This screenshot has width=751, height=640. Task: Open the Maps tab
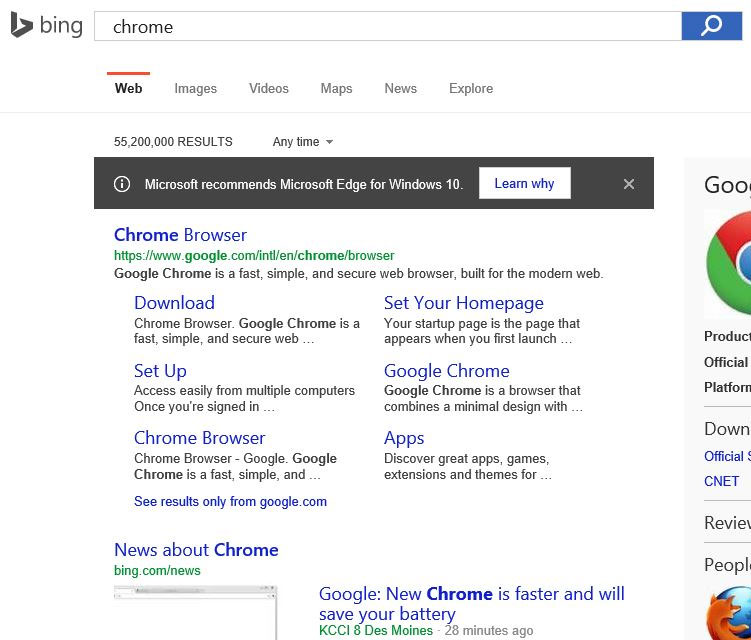click(x=336, y=89)
